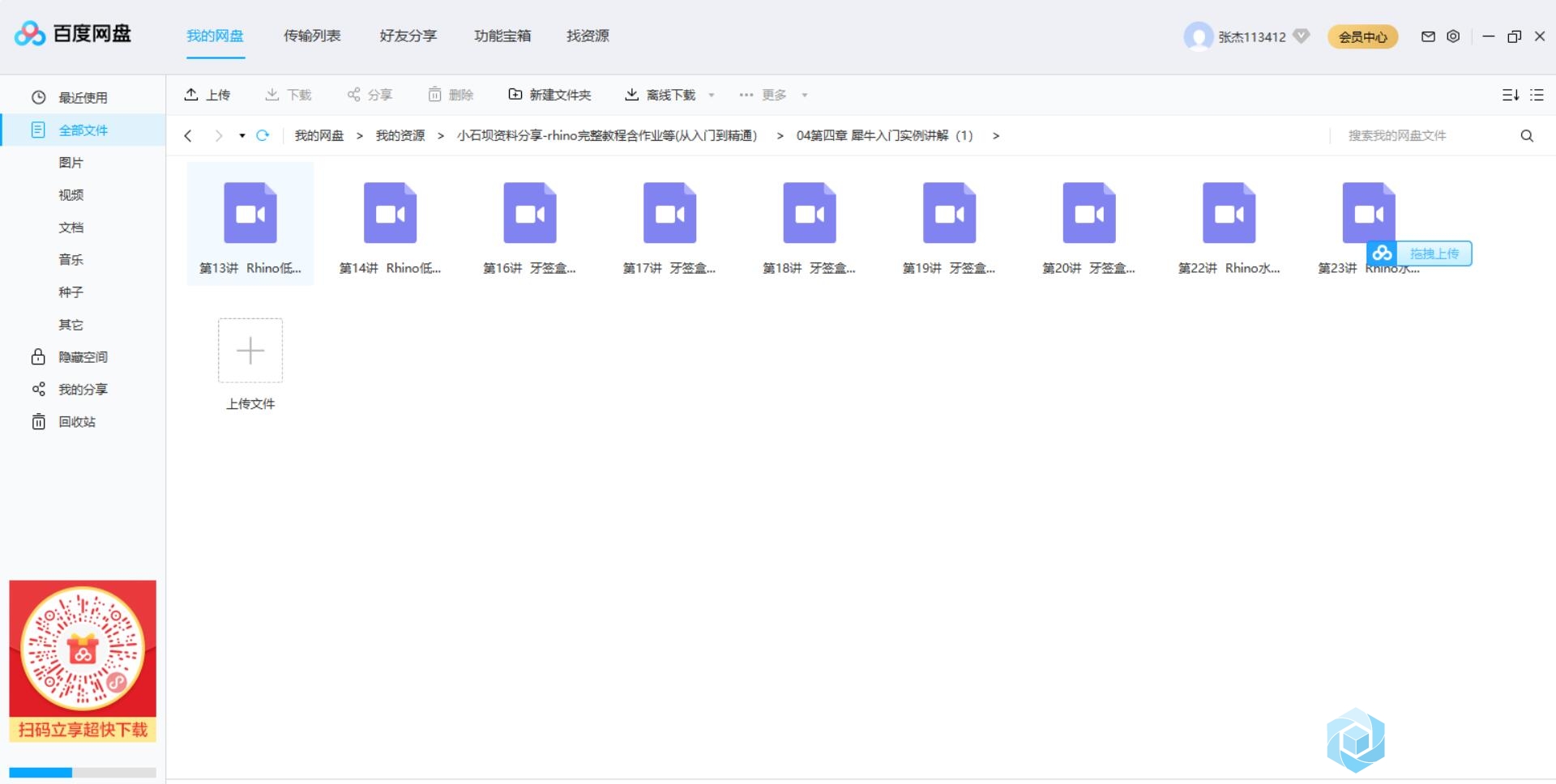Click the QR code download banner

tap(83, 661)
